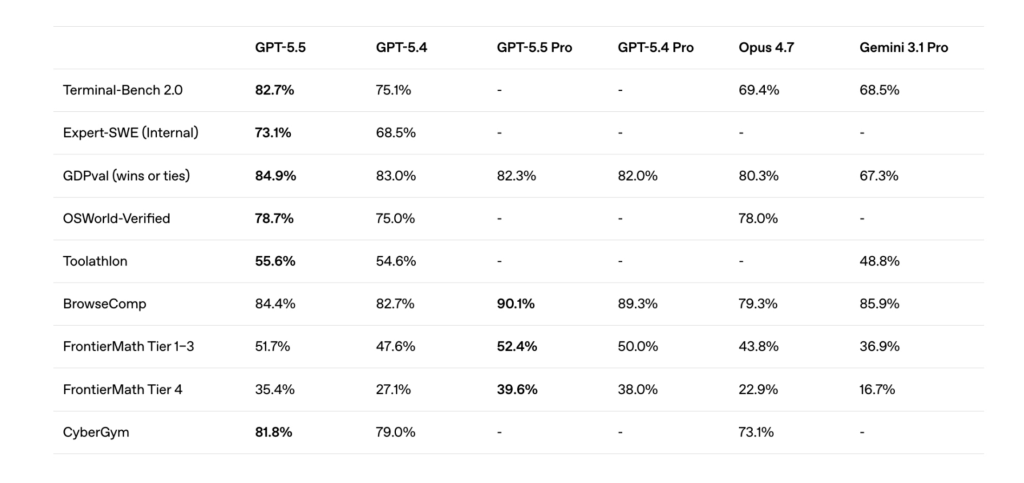Select the Gemini 3.1 Pro column header
Image resolution: width=1024 pixels, height=483 pixels.
click(904, 48)
